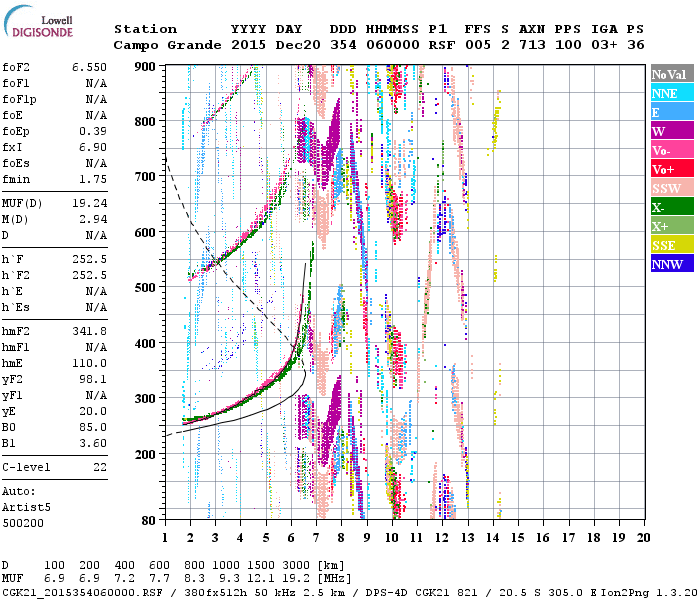Click the 80 km height axis label

pyautogui.click(x=149, y=520)
